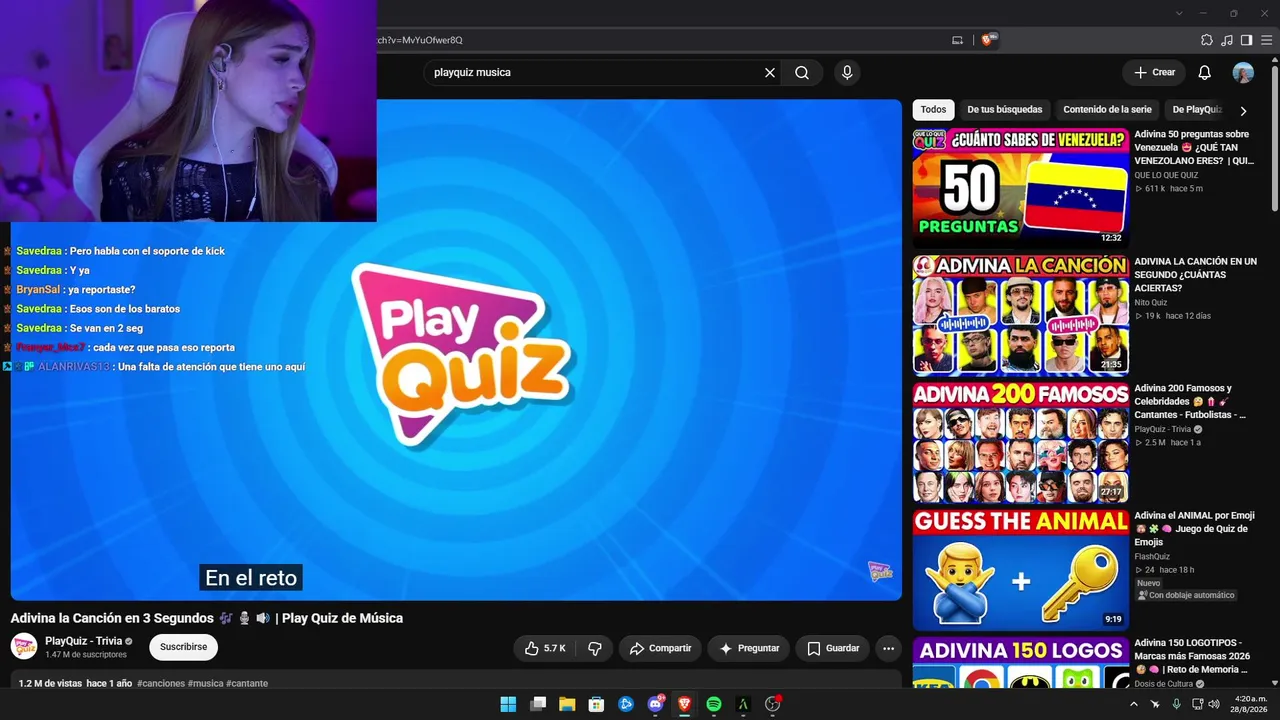
Task: Open the three-dot more actions menu
Action: coord(888,648)
